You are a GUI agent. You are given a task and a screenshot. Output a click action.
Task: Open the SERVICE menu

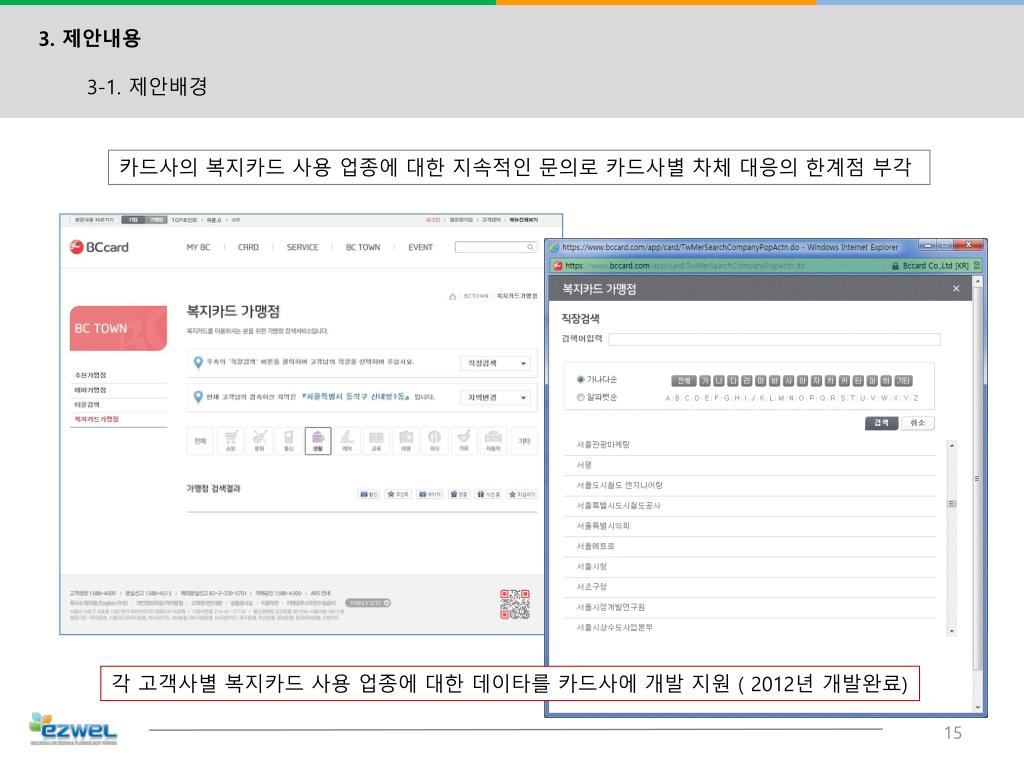coord(302,248)
